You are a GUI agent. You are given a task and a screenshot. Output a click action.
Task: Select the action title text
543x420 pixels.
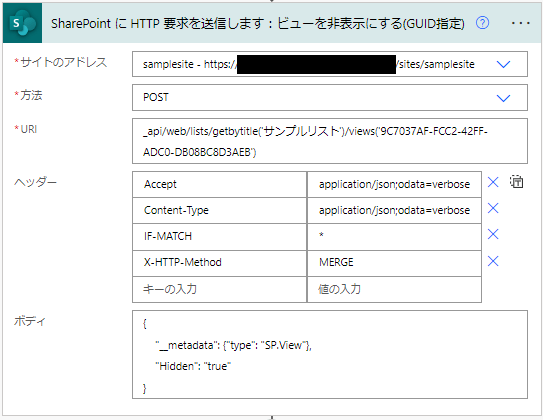[x=258, y=24]
